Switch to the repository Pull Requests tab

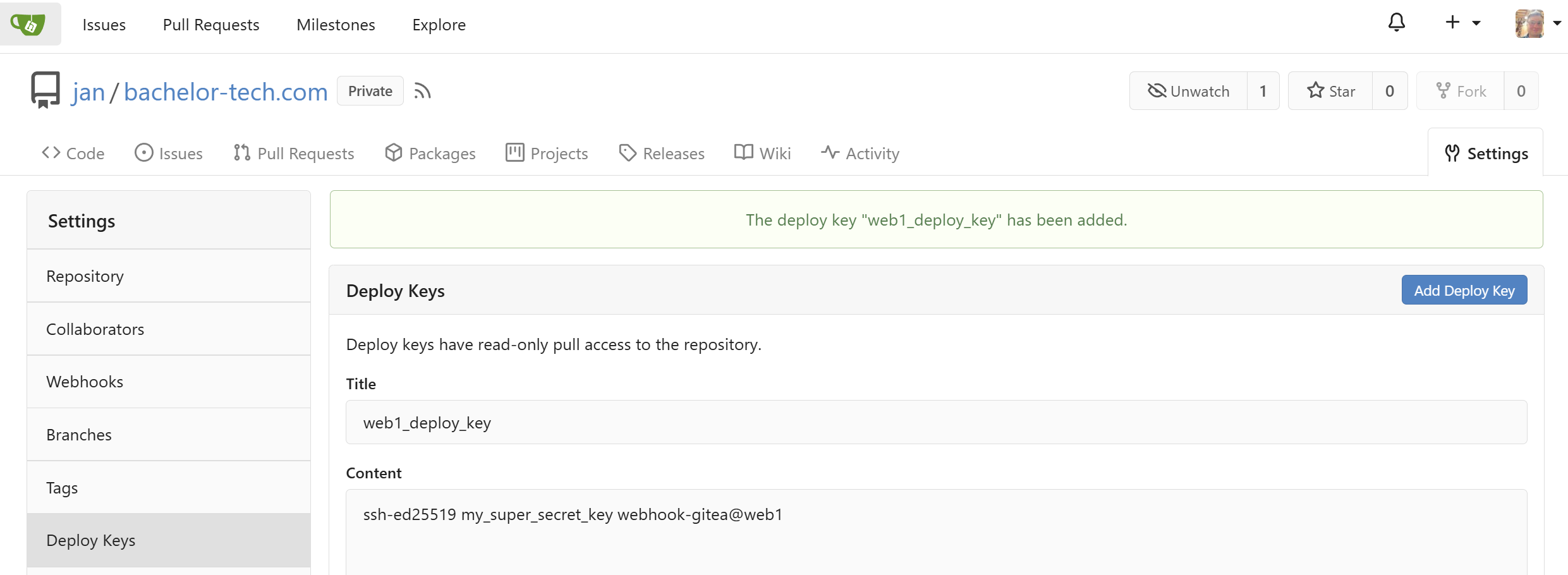tap(294, 153)
